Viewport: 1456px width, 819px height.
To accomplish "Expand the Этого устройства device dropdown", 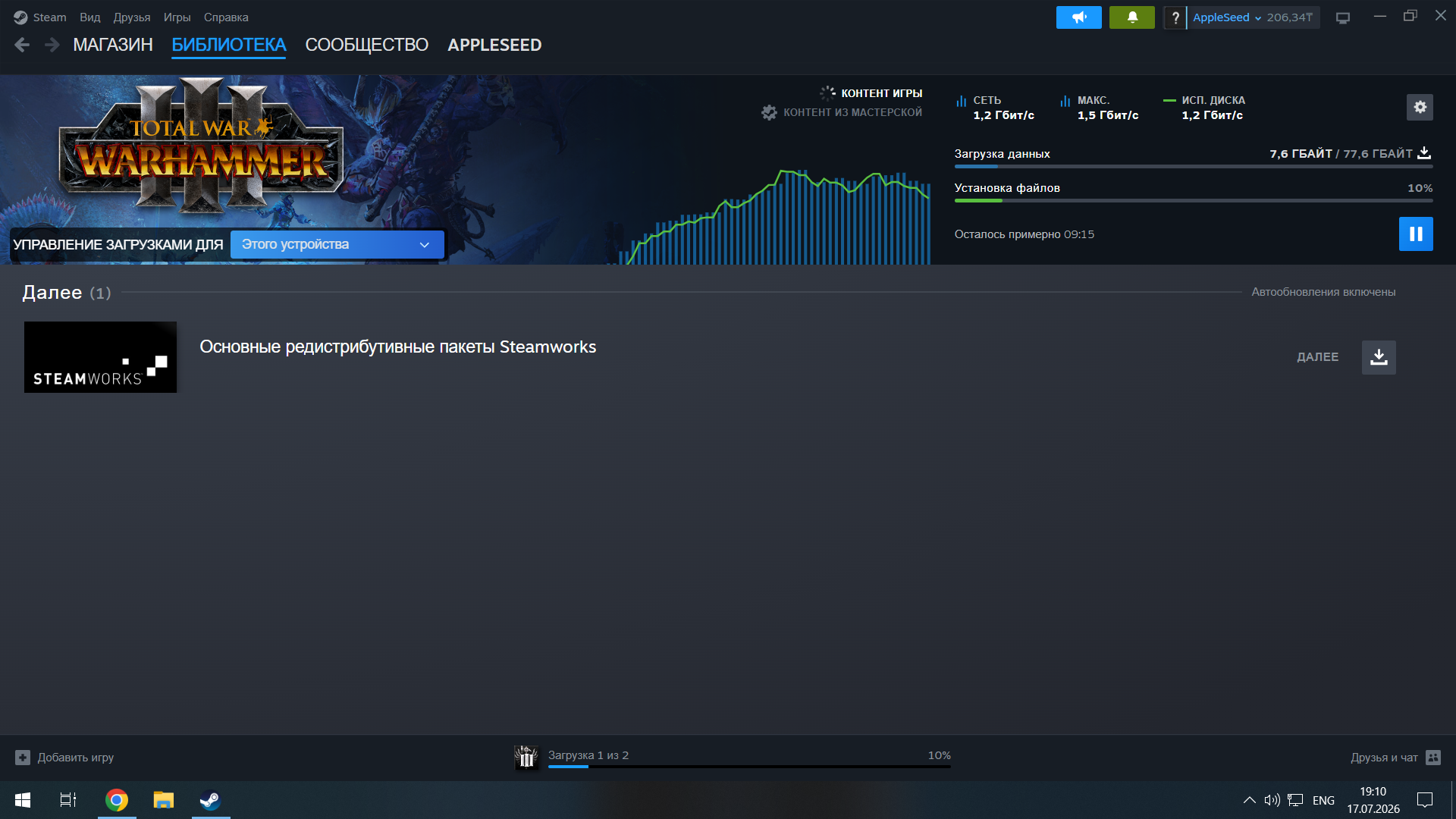I will pyautogui.click(x=337, y=244).
